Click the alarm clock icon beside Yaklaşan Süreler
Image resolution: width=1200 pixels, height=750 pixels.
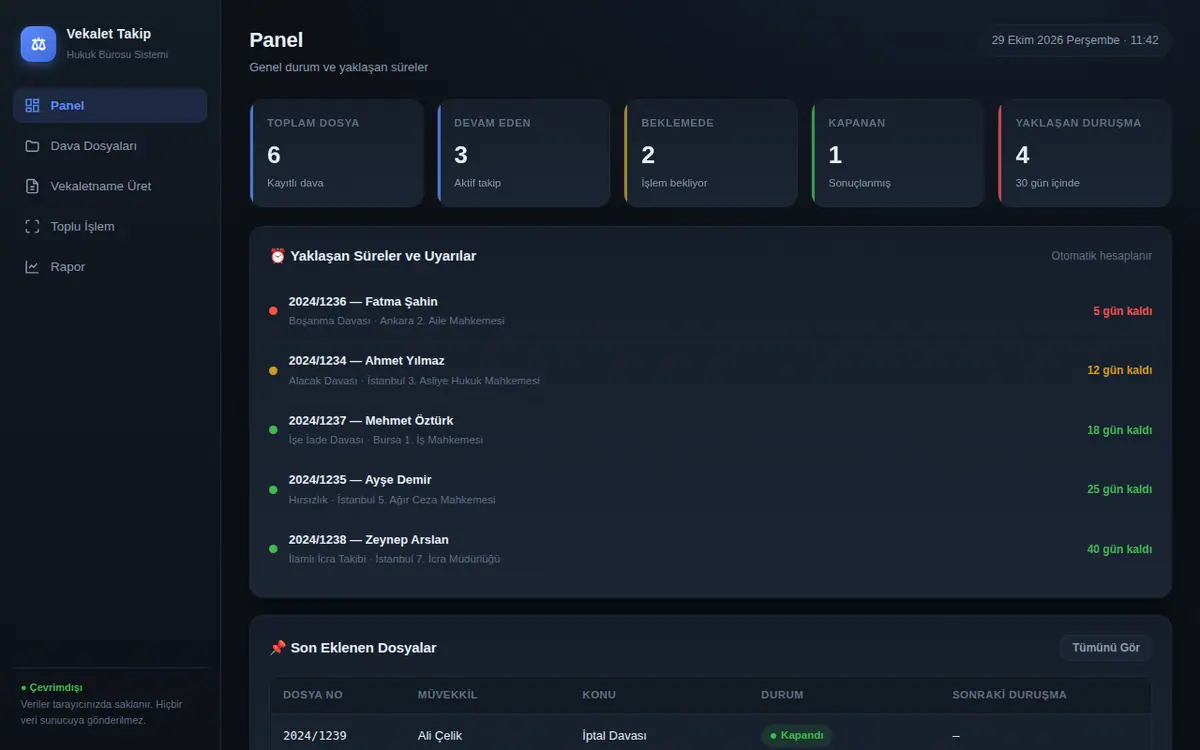[x=278, y=256]
